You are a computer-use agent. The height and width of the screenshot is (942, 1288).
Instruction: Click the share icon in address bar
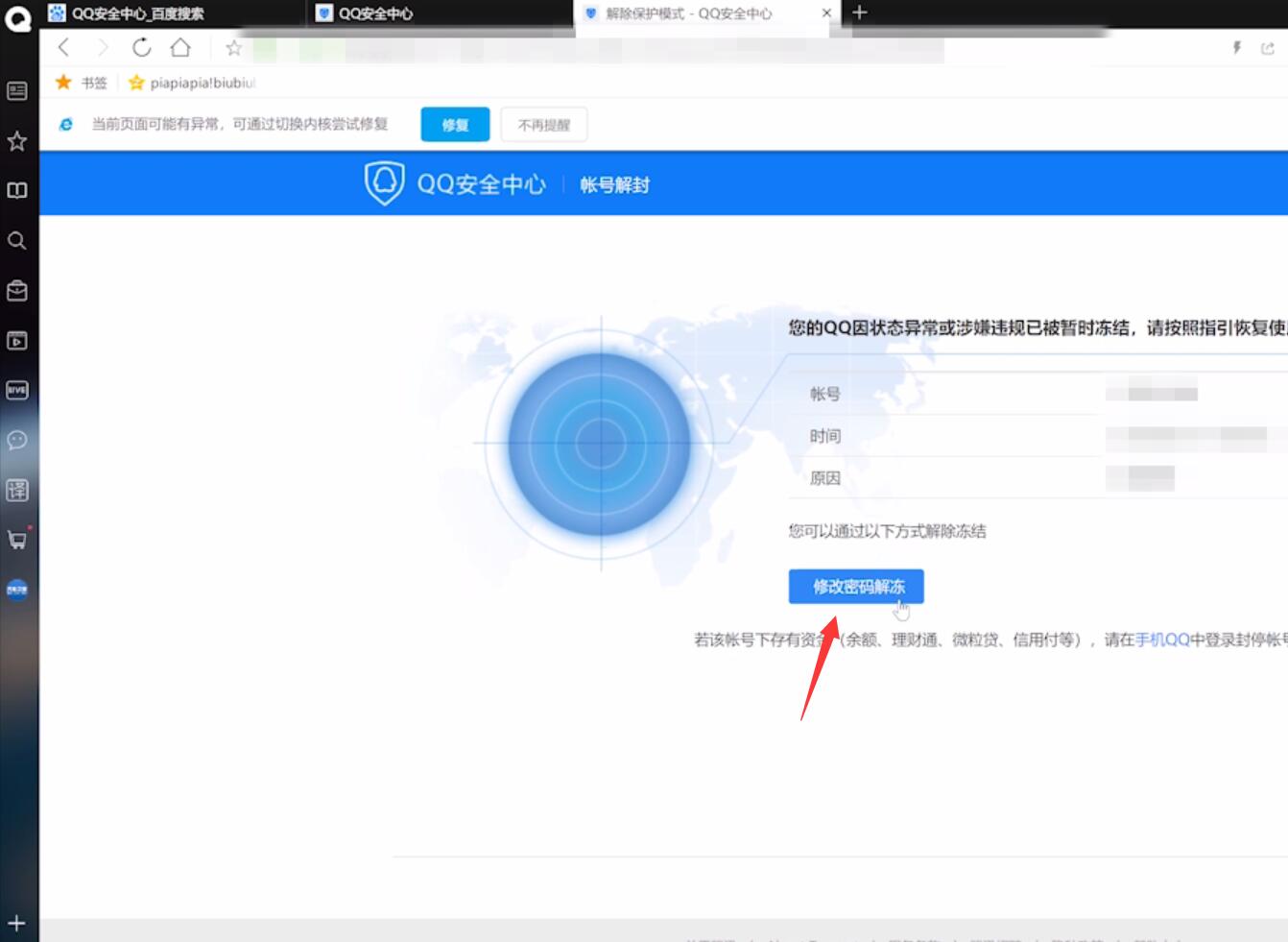tap(1268, 48)
